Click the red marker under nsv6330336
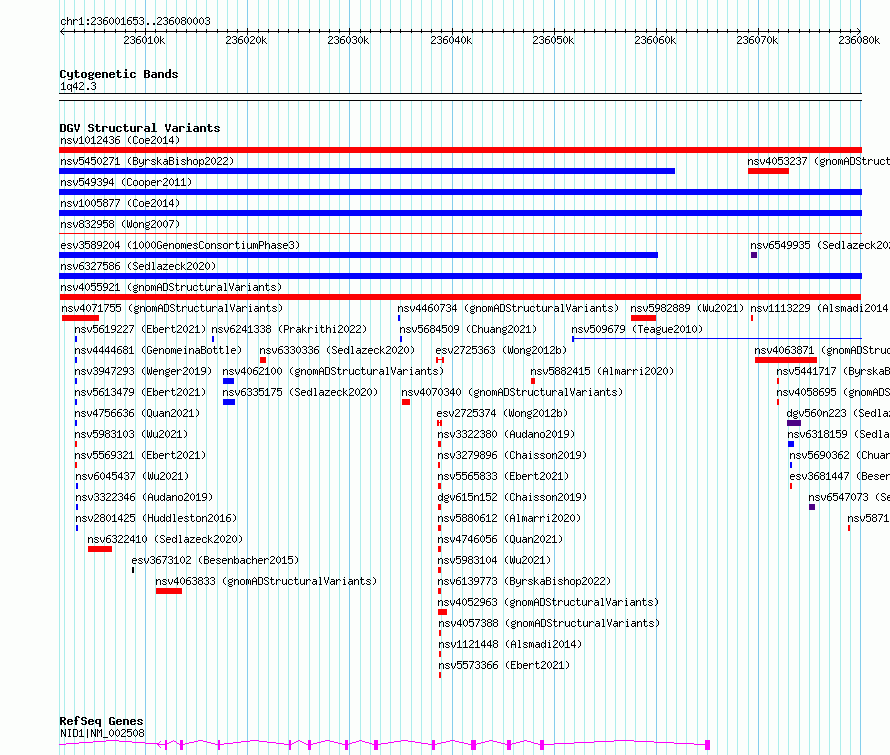Image resolution: width=890 pixels, height=755 pixels. [263, 360]
